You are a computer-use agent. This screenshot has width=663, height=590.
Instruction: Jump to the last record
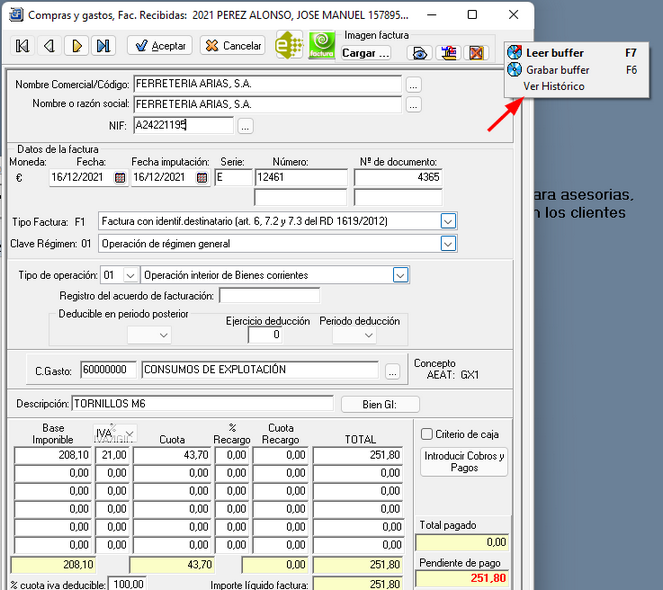point(102,46)
